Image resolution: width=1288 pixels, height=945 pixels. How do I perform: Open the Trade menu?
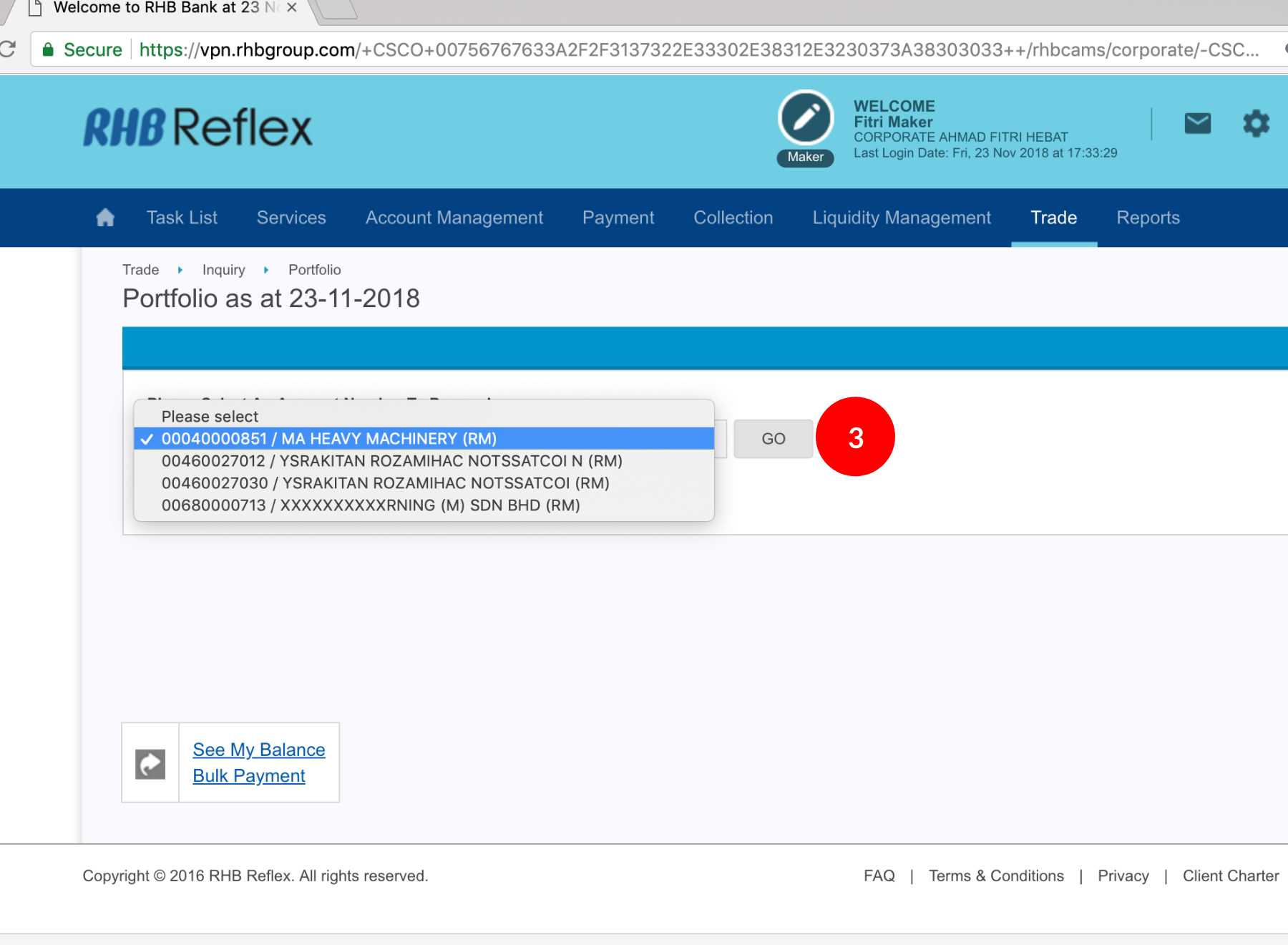[x=1053, y=218]
